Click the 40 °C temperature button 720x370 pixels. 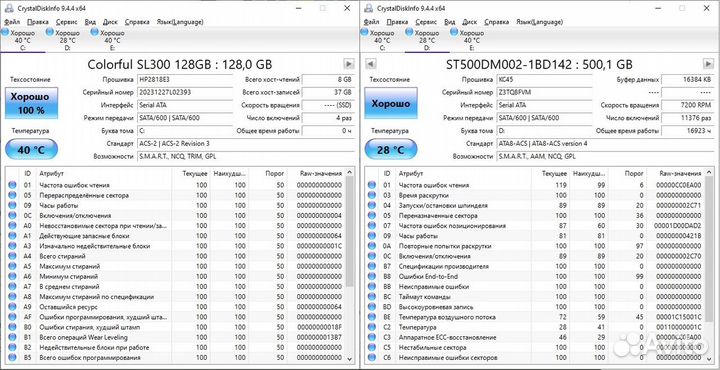31,150
